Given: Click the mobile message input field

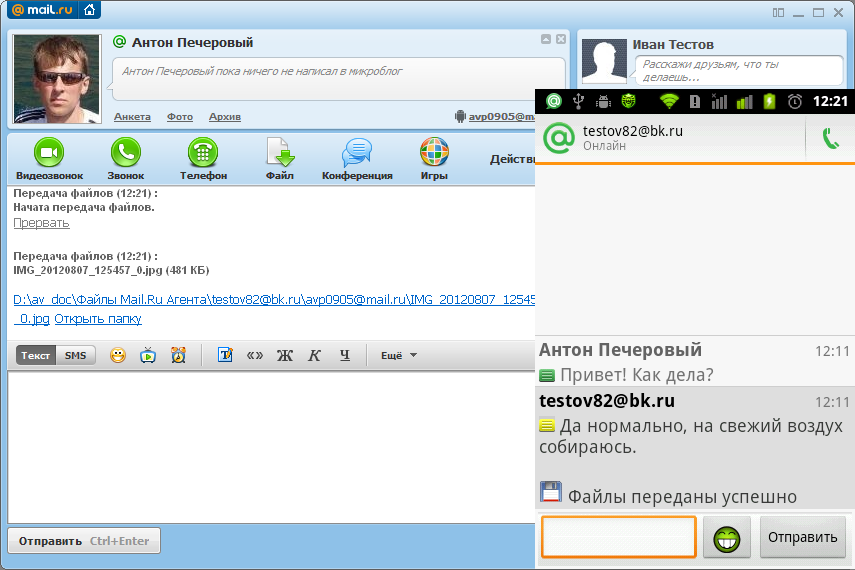Looking at the screenshot, I should (x=618, y=537).
